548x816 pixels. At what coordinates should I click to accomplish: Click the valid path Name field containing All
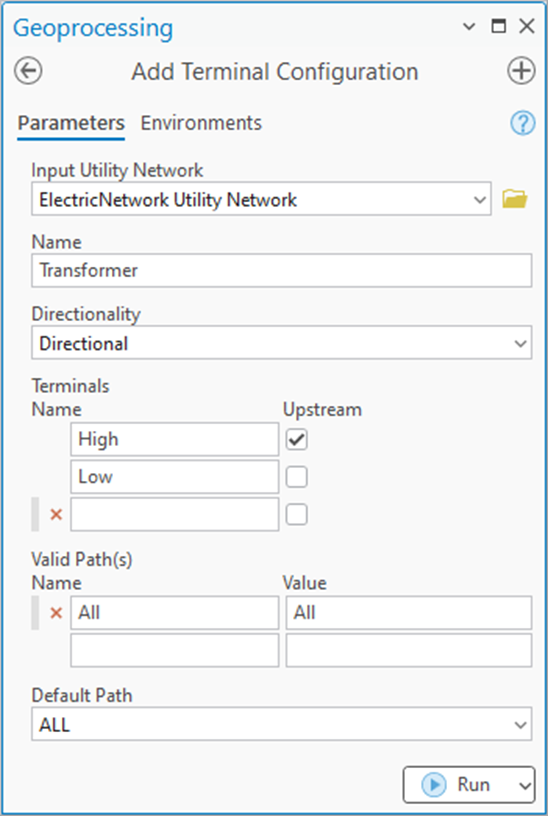(175, 613)
